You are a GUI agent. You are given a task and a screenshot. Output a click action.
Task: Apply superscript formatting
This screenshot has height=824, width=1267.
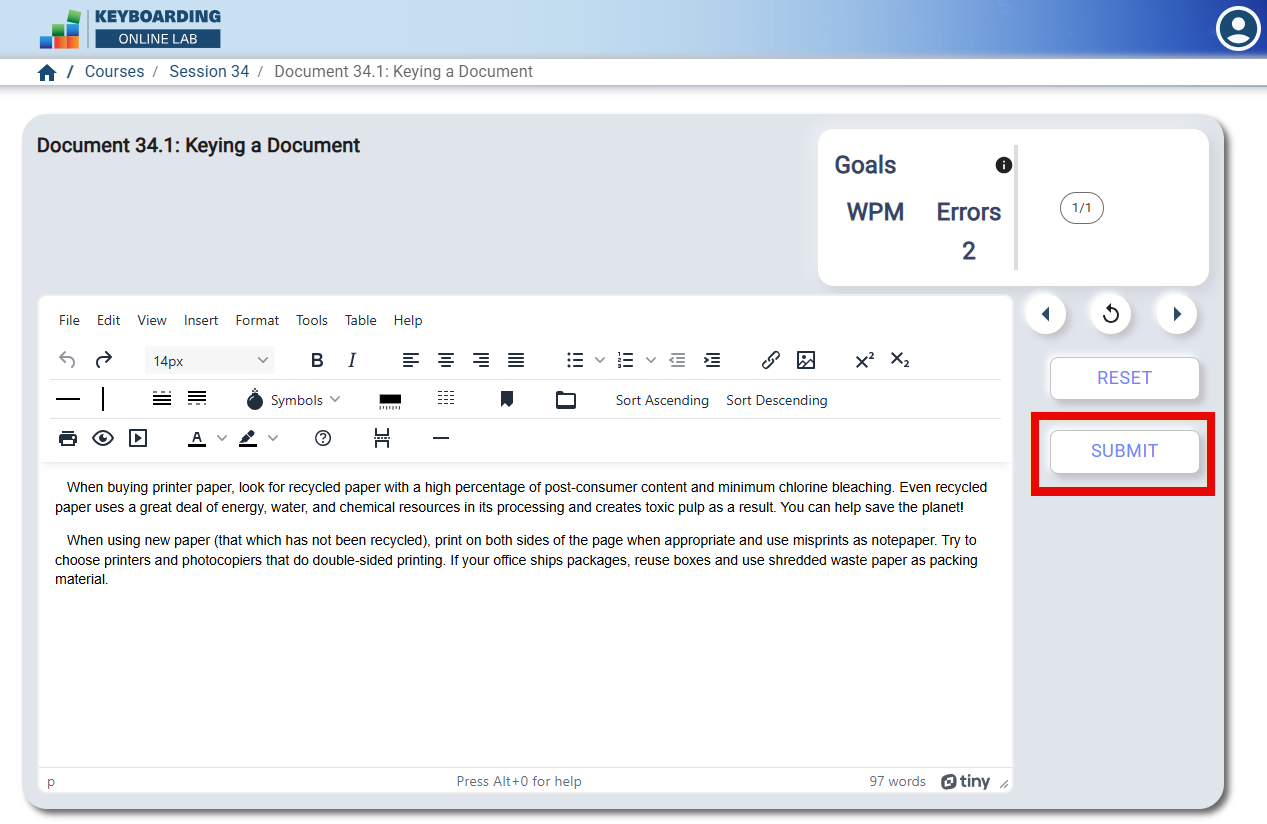pos(863,360)
